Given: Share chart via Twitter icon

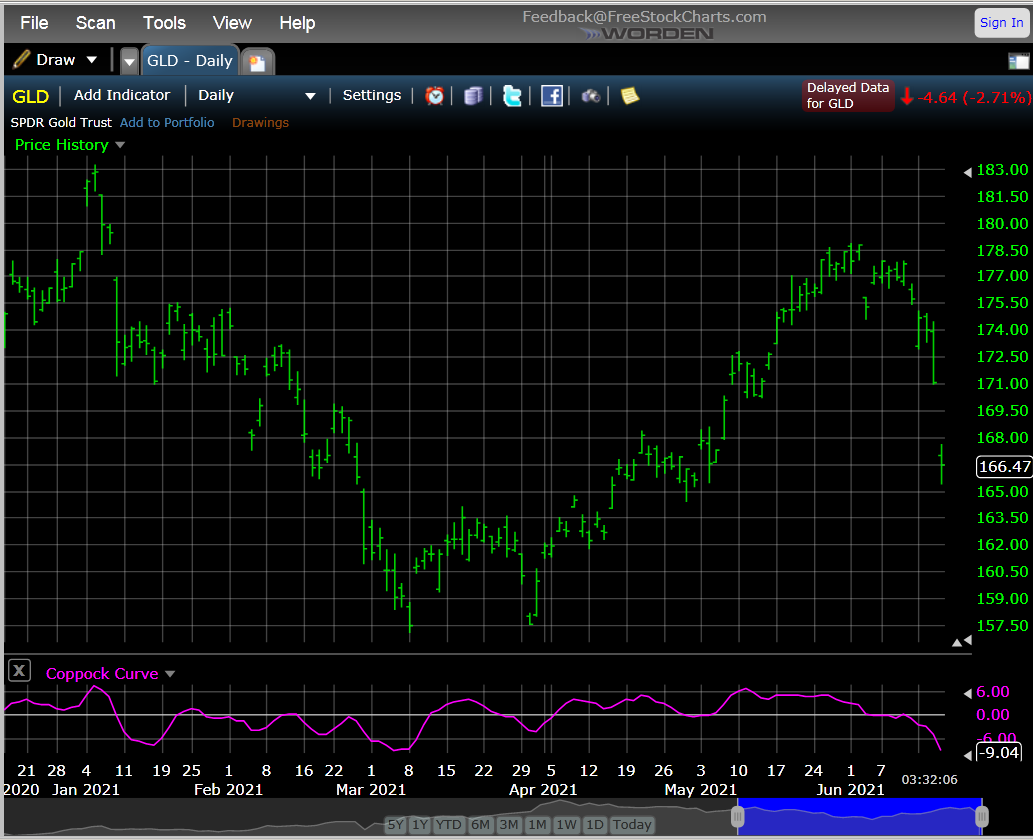Looking at the screenshot, I should (512, 96).
